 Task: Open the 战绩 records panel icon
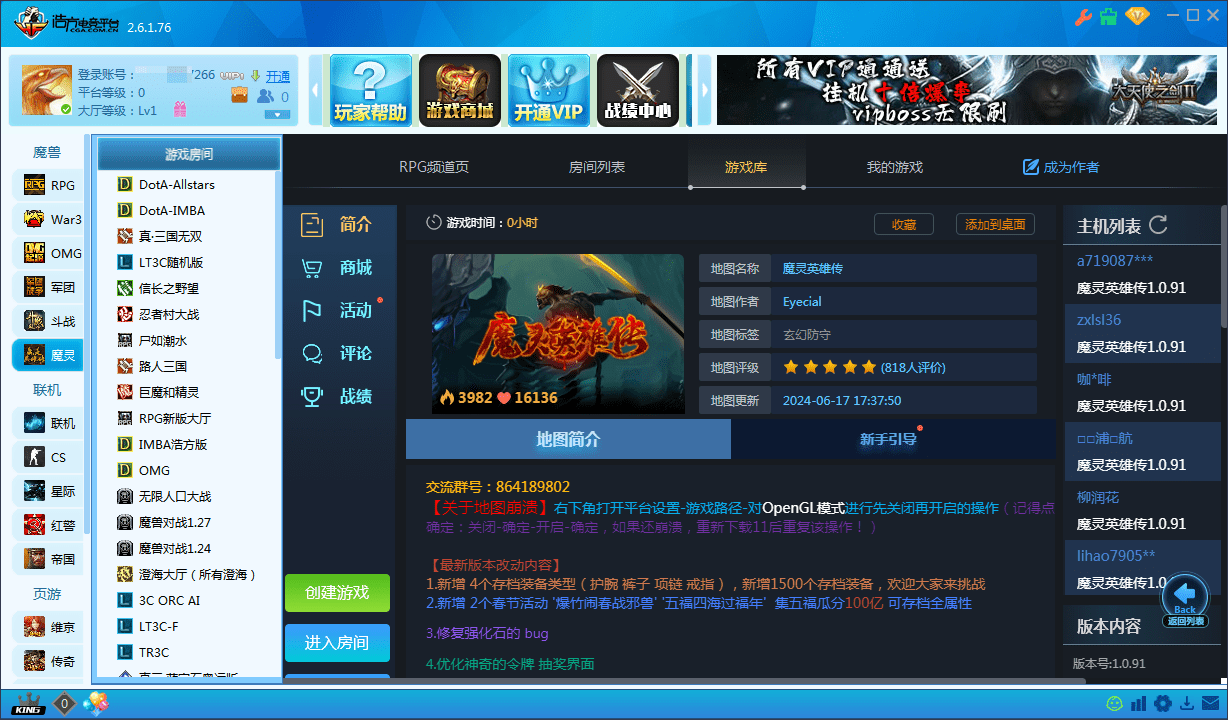[346, 396]
